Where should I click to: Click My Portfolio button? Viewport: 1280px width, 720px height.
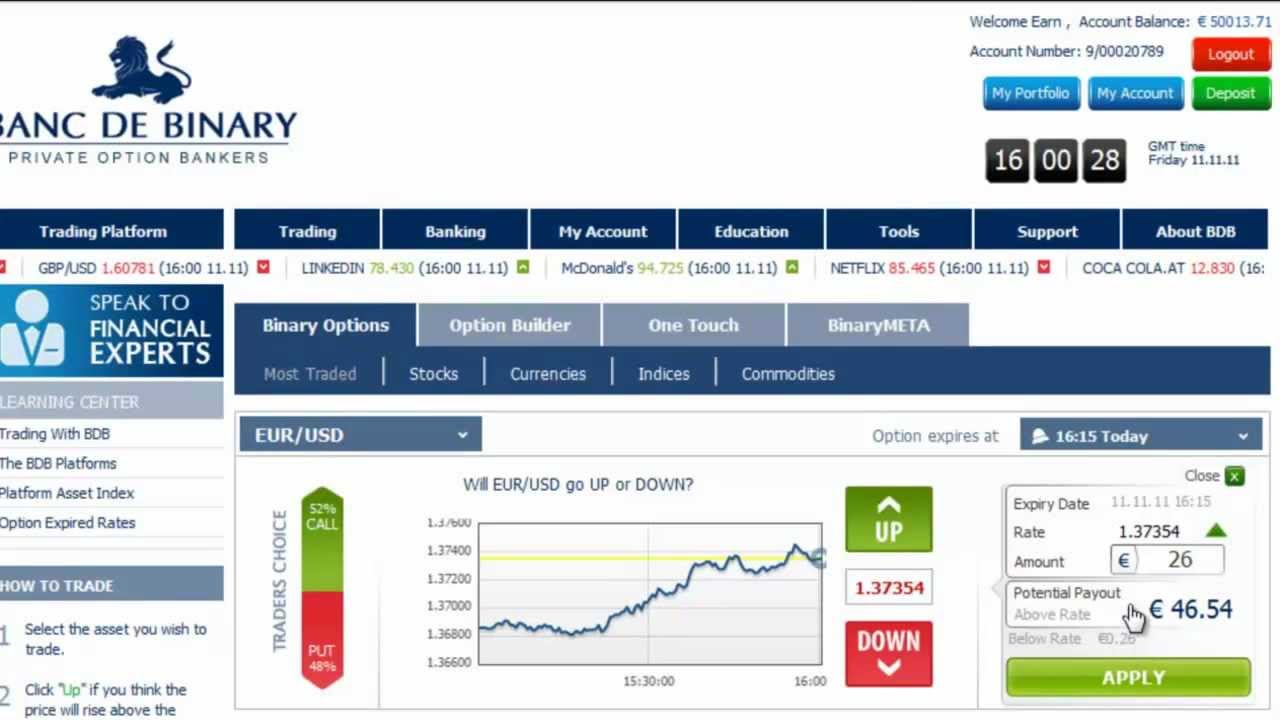tap(1031, 93)
